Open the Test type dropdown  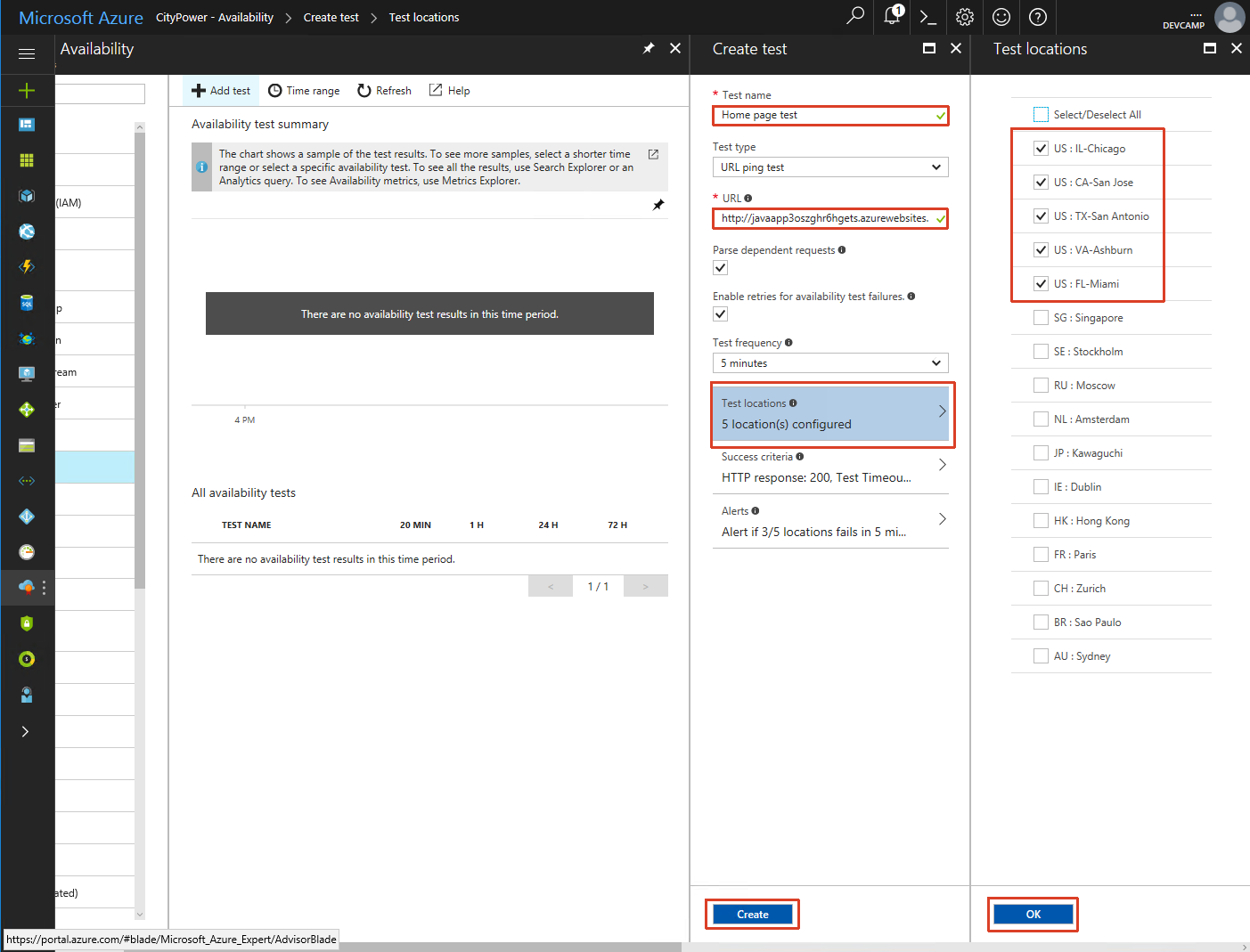[x=830, y=167]
